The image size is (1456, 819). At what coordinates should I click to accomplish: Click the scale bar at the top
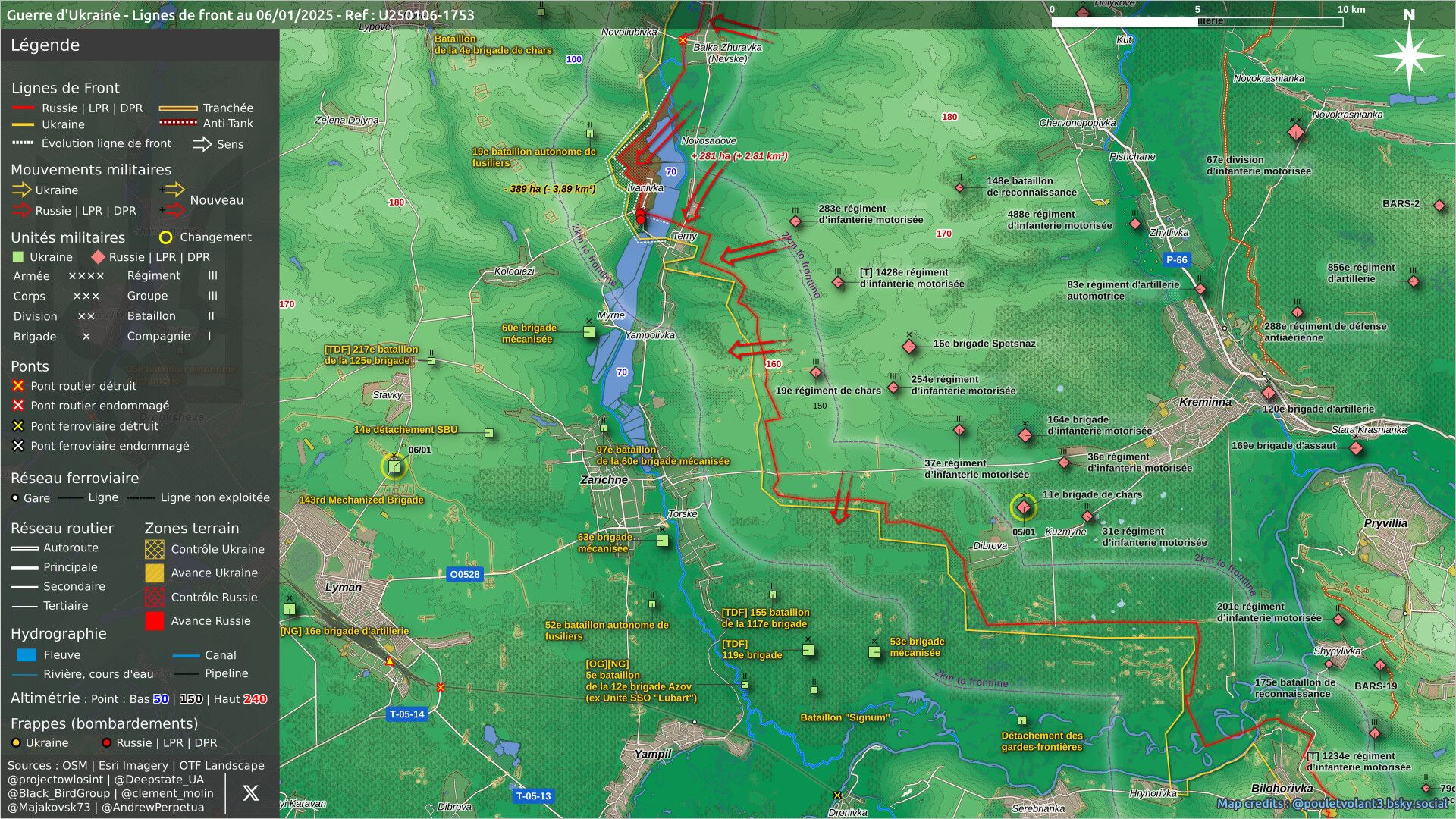pos(1197,22)
